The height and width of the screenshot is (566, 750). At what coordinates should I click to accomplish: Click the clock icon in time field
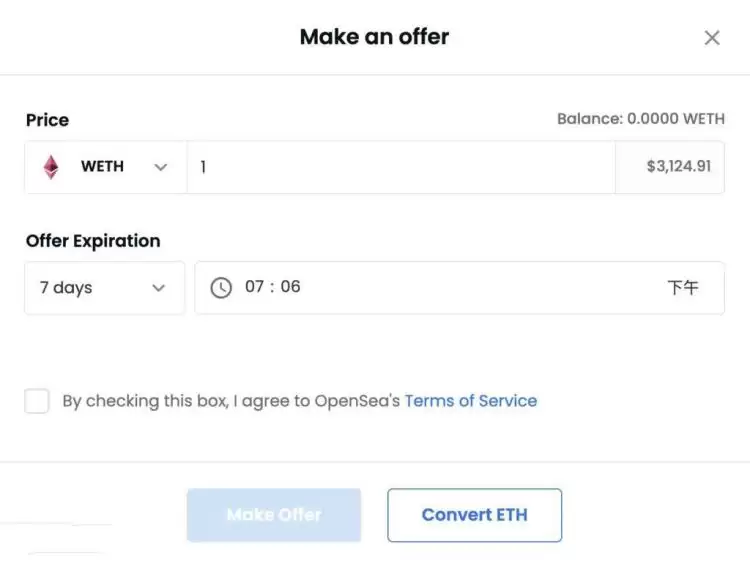(221, 288)
